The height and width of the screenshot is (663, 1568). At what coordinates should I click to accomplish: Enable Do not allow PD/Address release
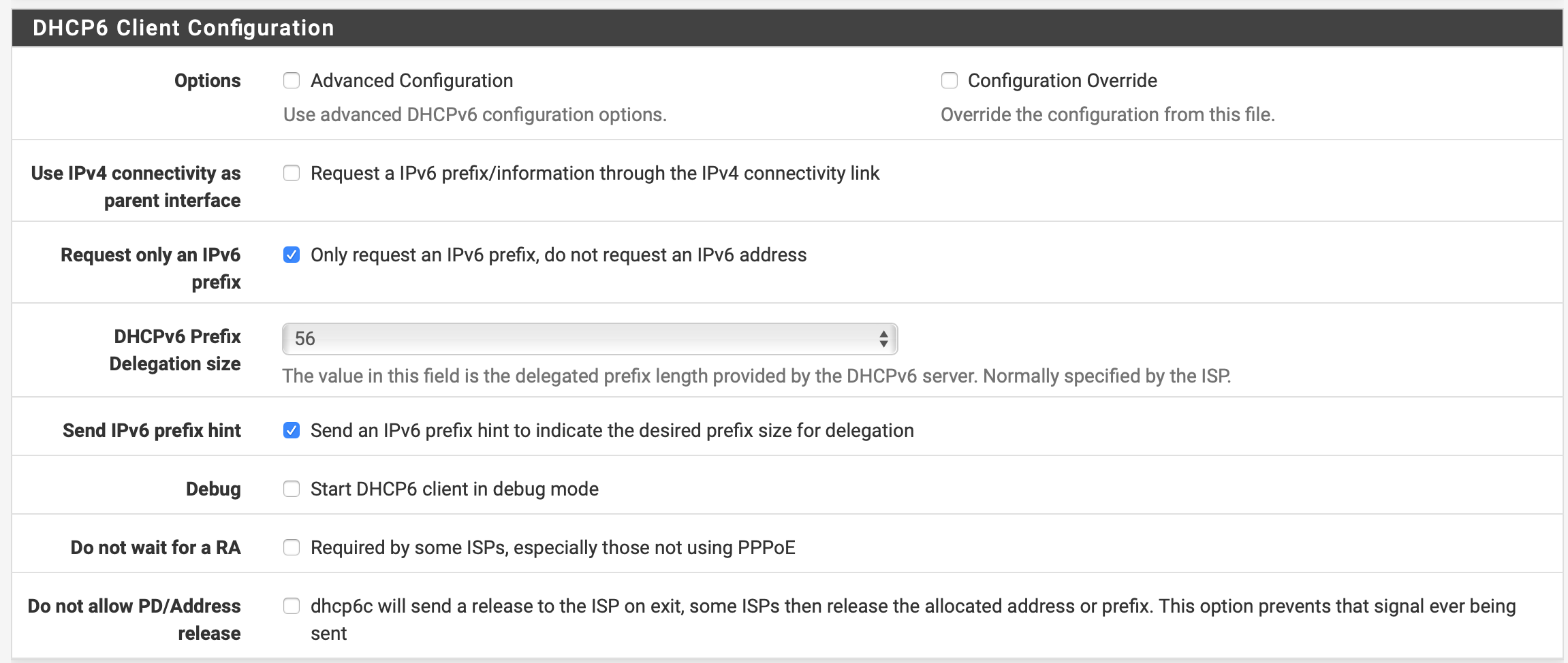coord(292,607)
